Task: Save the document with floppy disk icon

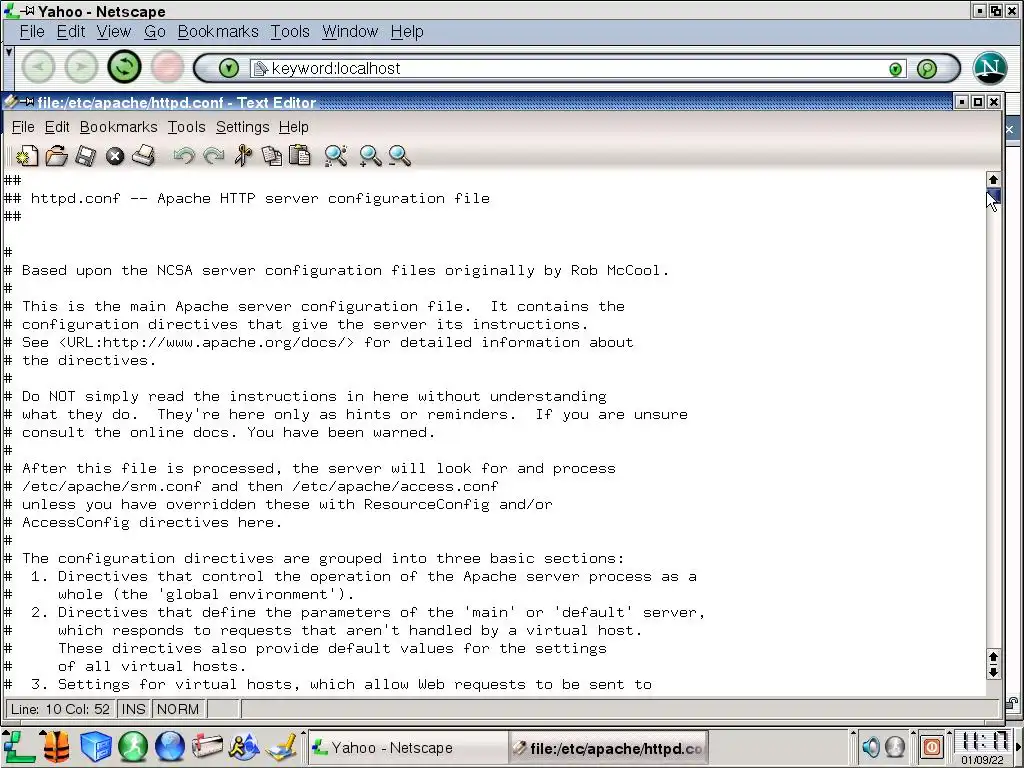Action: tap(86, 156)
